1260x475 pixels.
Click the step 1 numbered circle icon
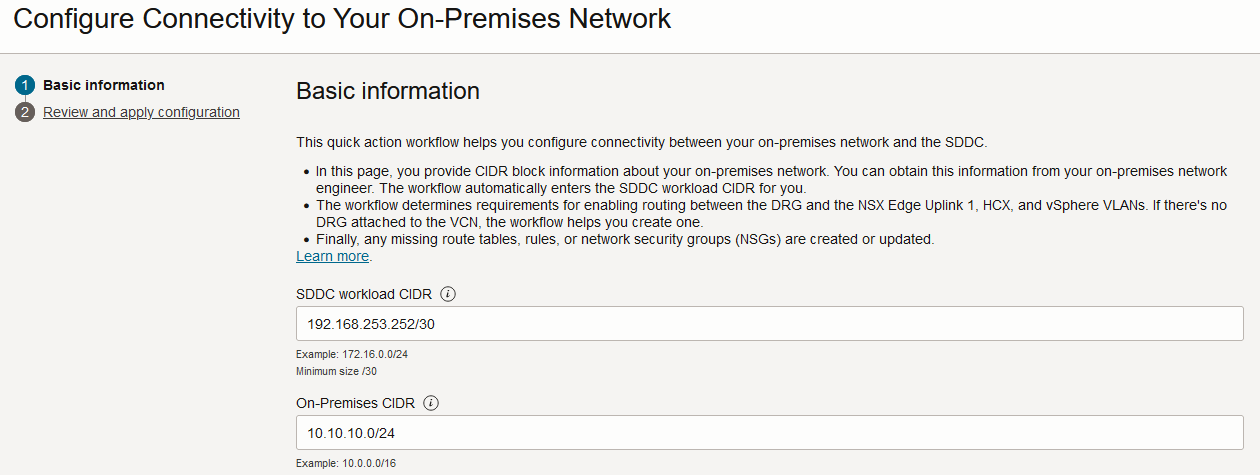tap(25, 86)
